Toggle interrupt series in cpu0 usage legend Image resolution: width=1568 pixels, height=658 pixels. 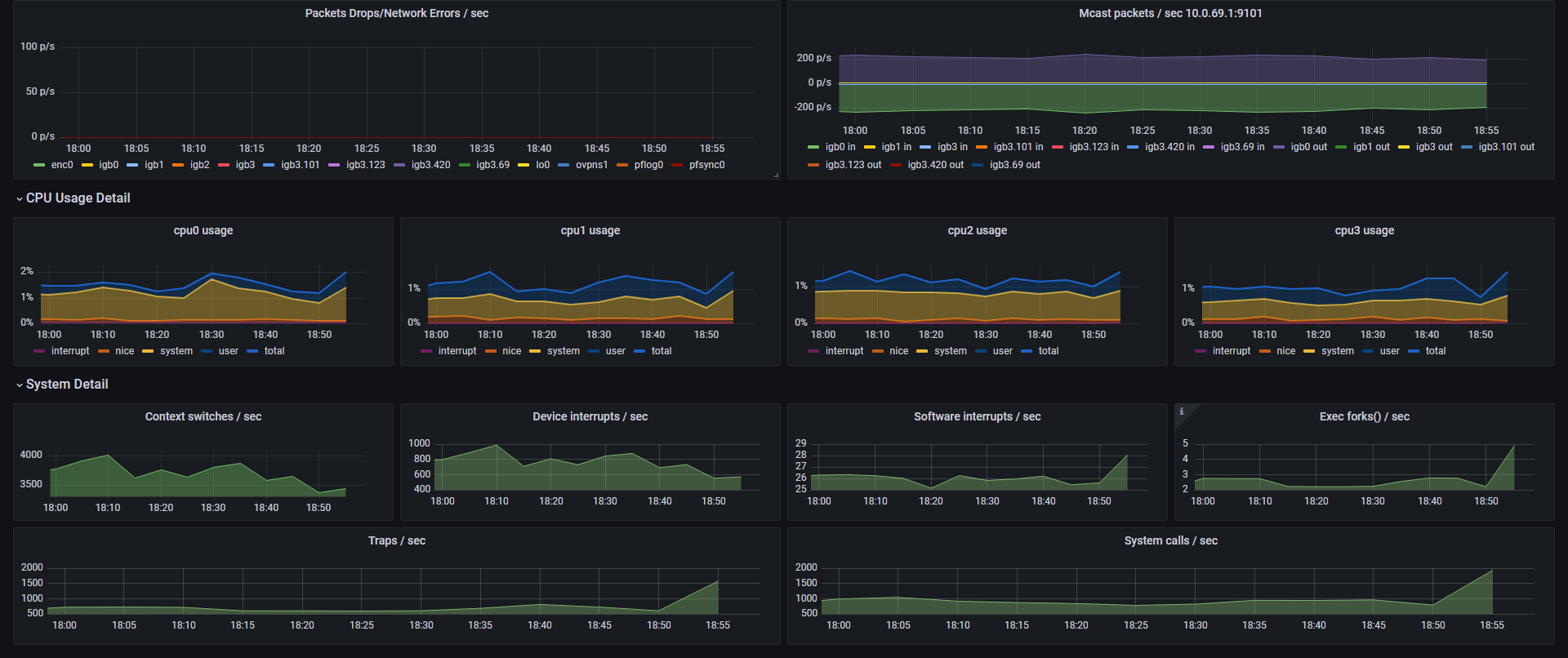[70, 351]
